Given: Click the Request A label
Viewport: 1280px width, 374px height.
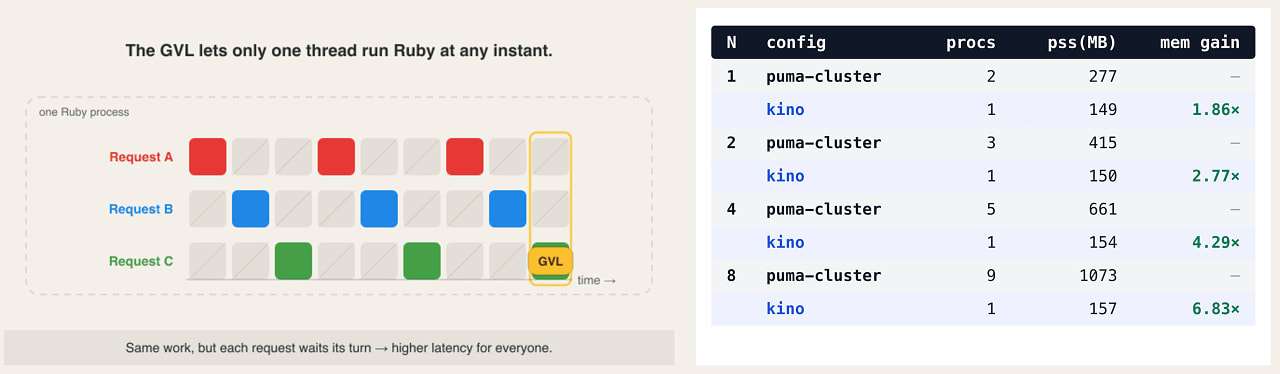Looking at the screenshot, I should tap(141, 157).
